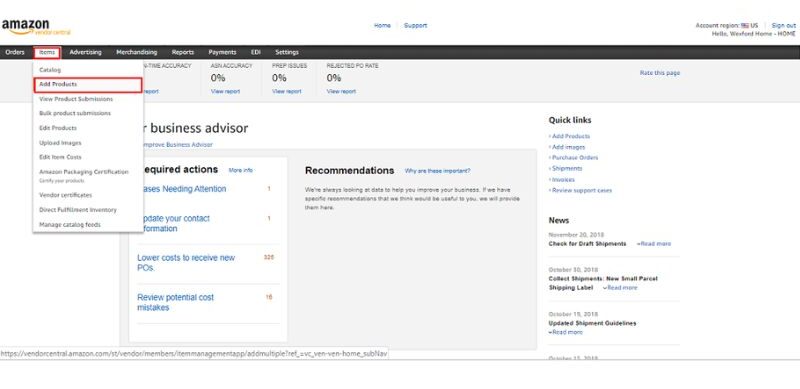Screen dimensions: 800x389
Task: Click the Recommendations heading
Action: tap(349, 171)
